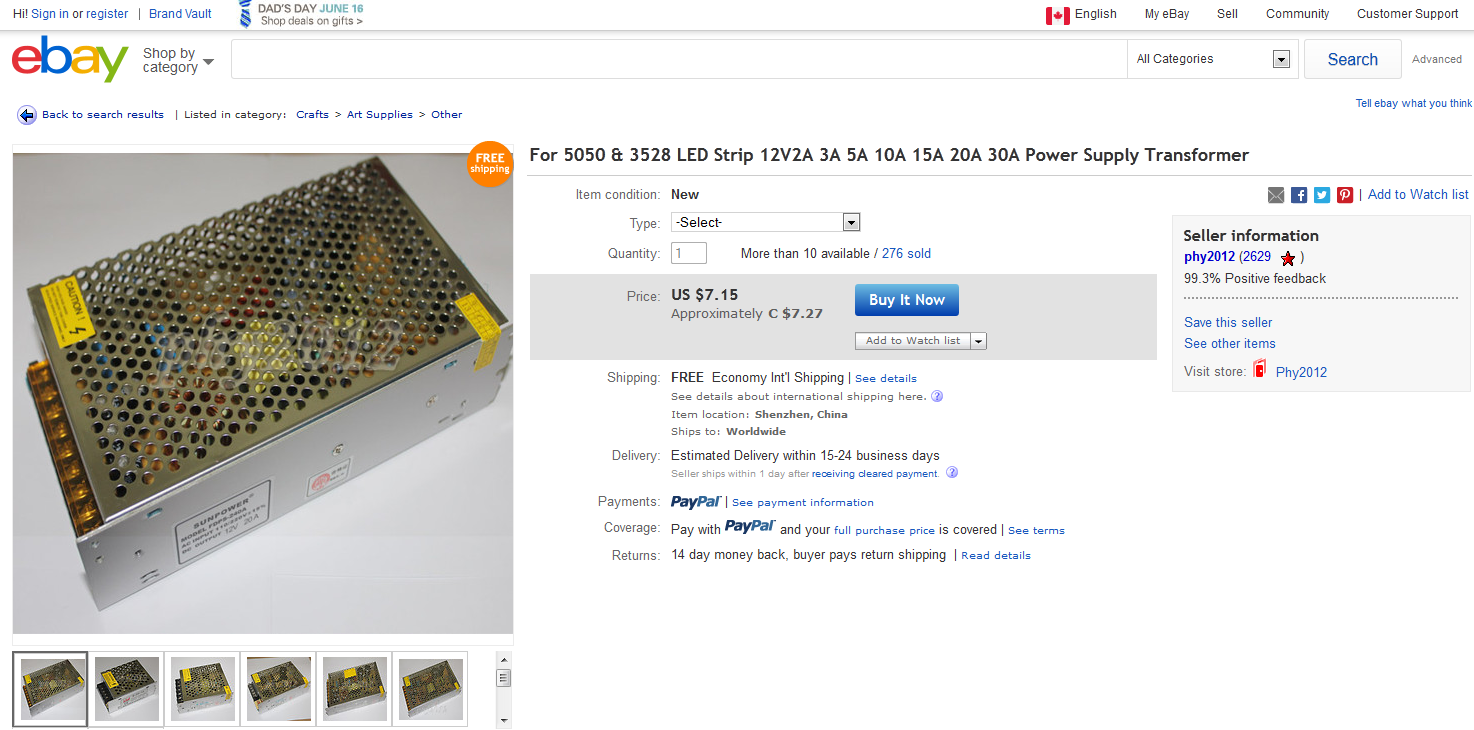Share this item on Facebook

(1299, 195)
